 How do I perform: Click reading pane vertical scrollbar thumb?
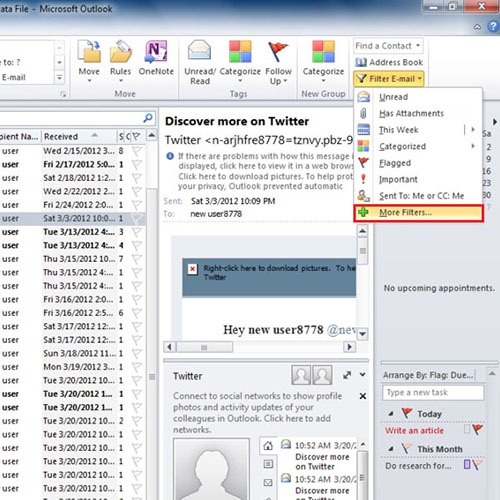363,250
